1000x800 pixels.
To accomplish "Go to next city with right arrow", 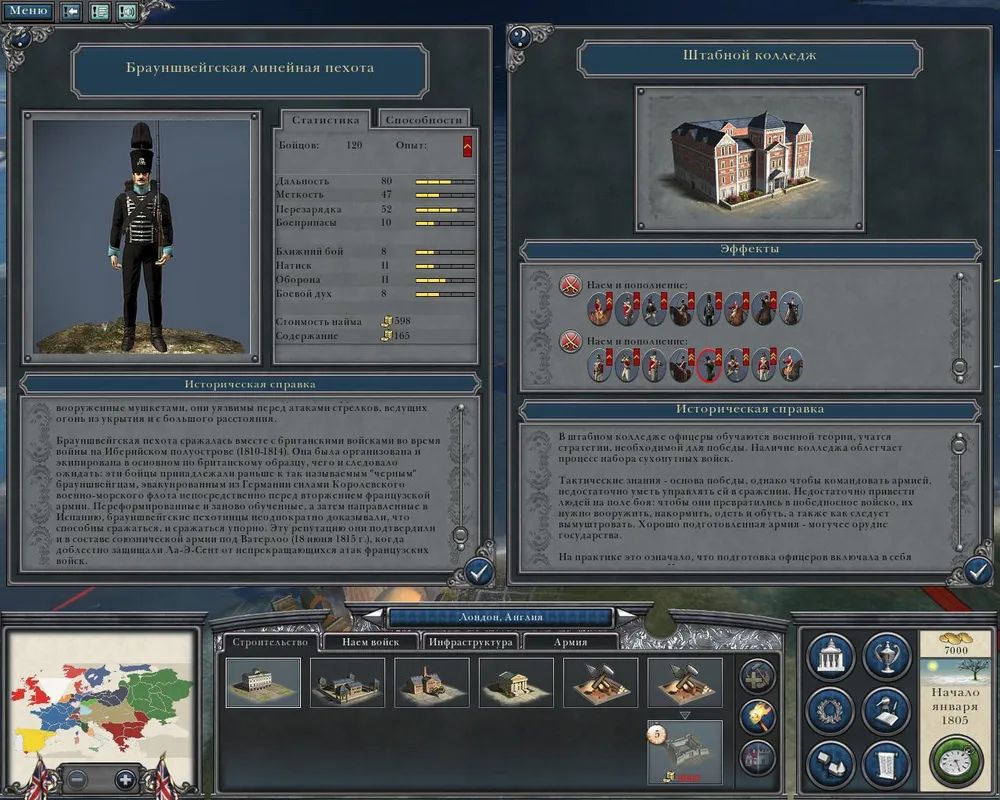I will pyautogui.click(x=626, y=617).
